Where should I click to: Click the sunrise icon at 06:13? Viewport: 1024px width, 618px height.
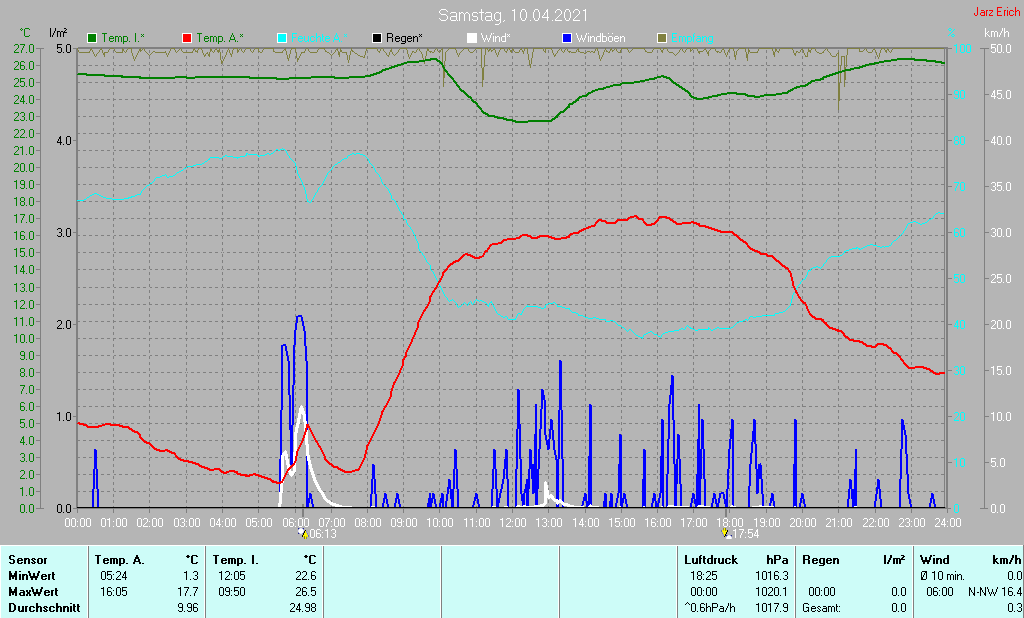(x=303, y=533)
